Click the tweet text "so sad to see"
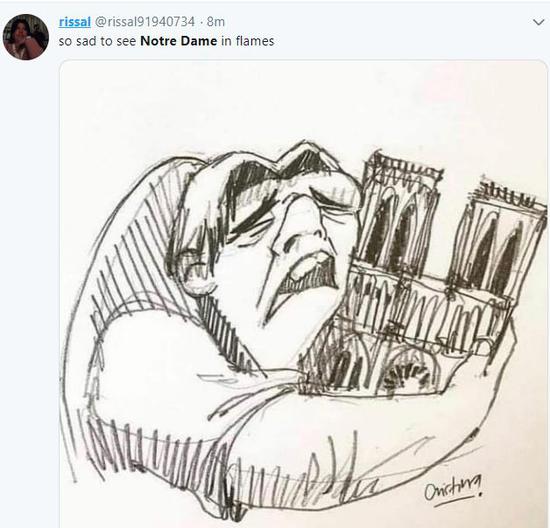 97,41
